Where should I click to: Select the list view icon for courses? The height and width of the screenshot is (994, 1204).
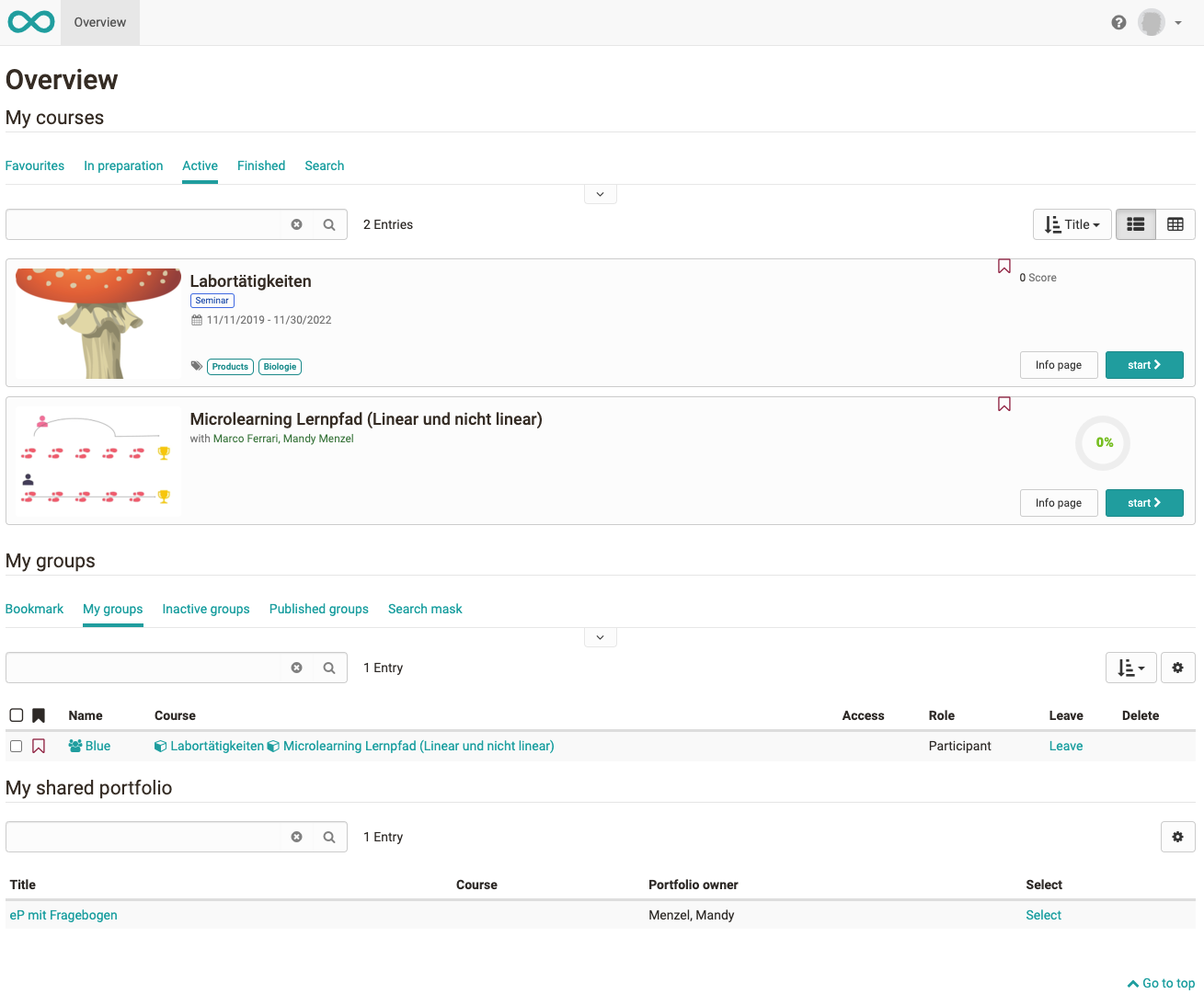[1135, 223]
